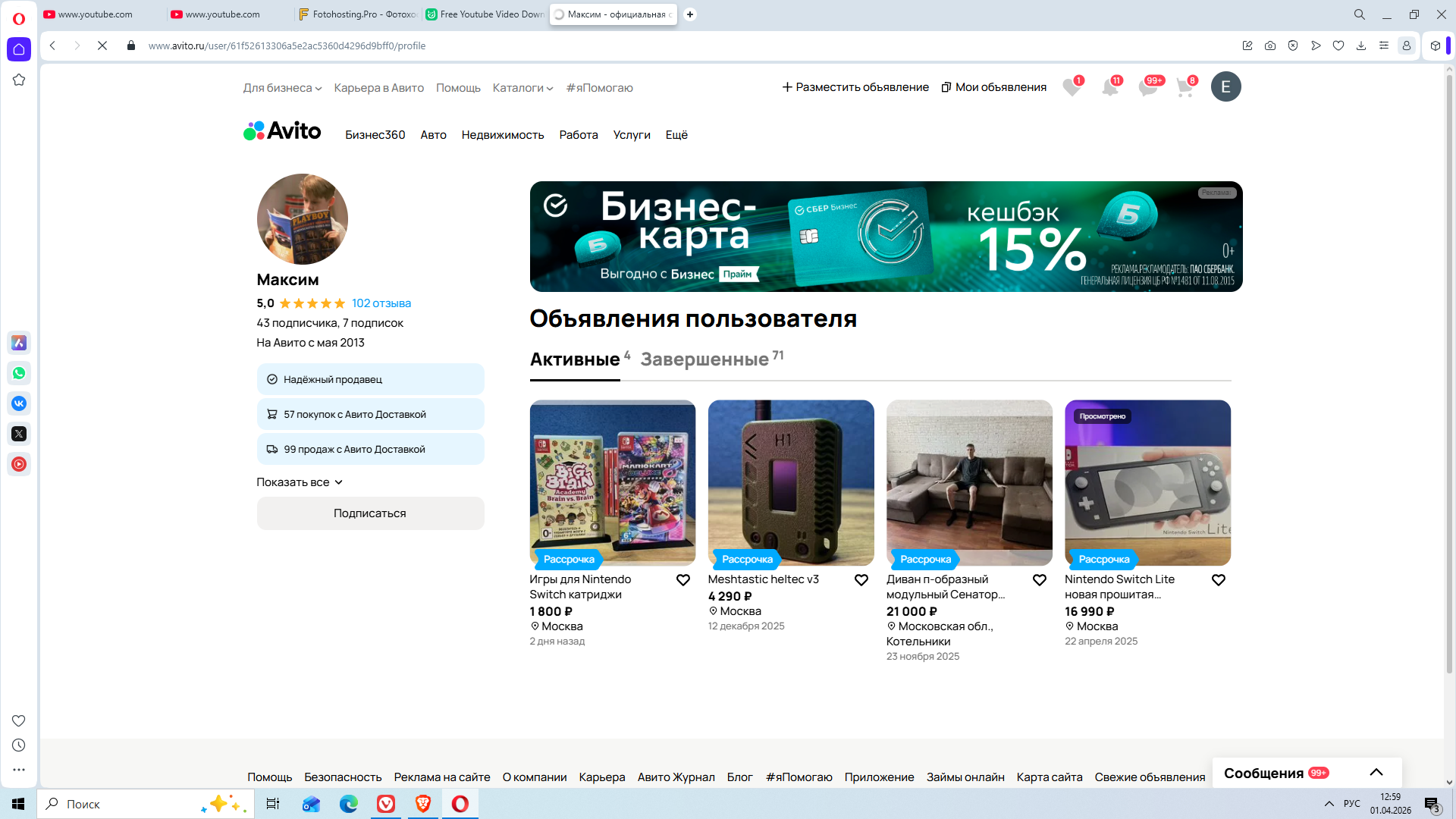The width and height of the screenshot is (1456, 819).
Task: Open the Opera browser downloads icon
Action: pos(1361,45)
